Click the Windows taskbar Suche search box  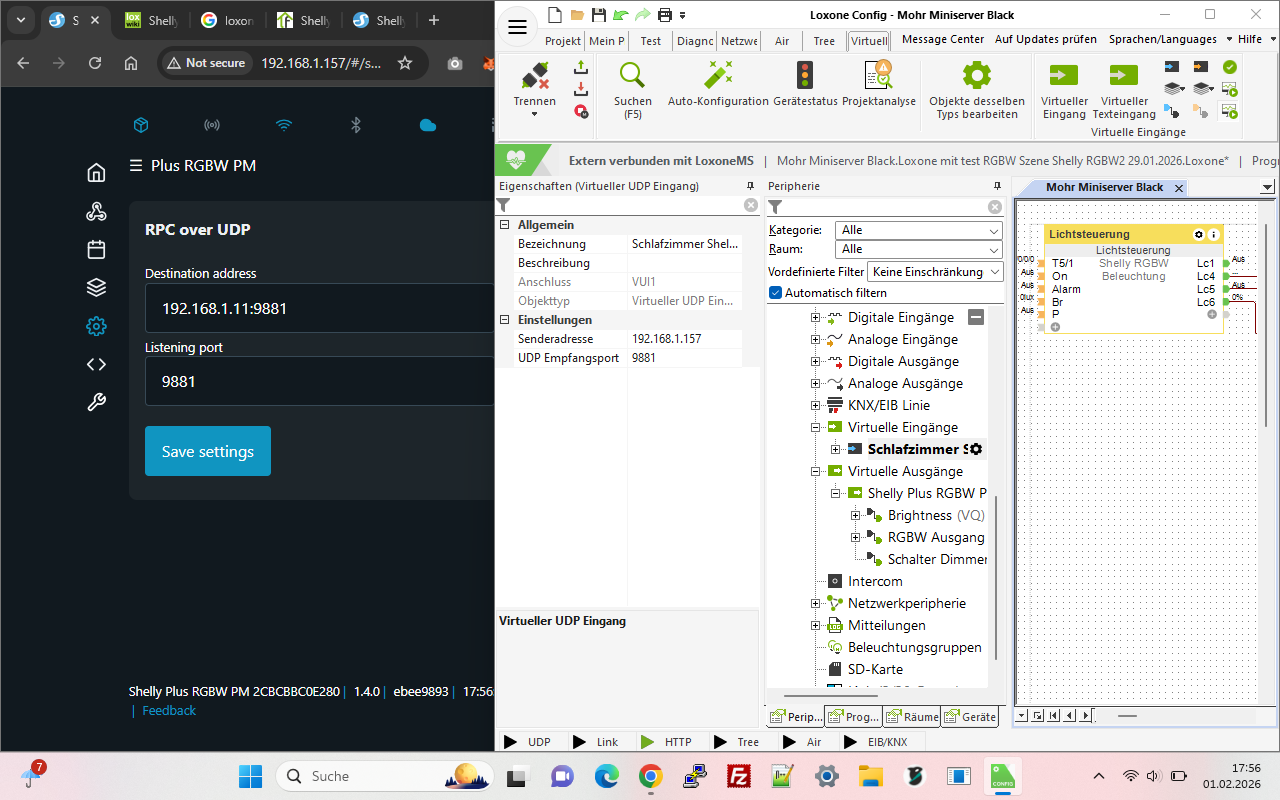click(386, 776)
